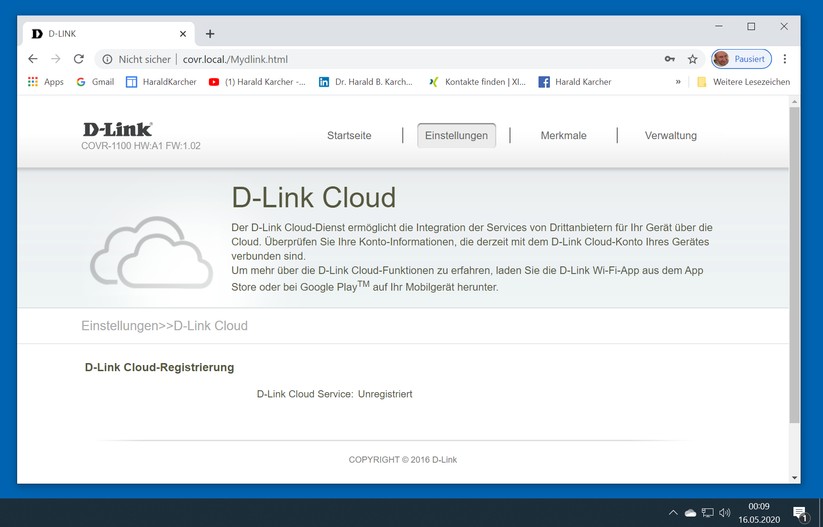
Task: Click the D-Link logo
Action: tap(117, 129)
